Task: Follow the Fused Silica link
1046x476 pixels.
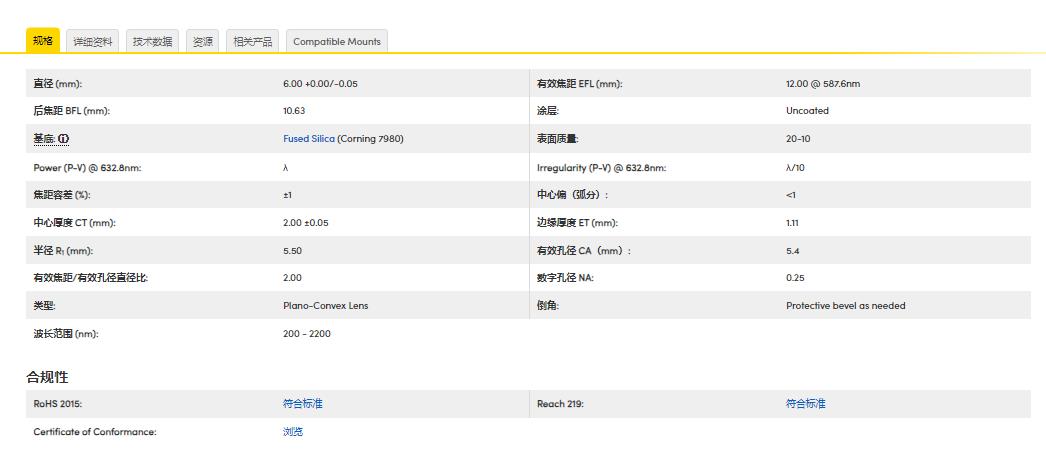Action: 309,139
